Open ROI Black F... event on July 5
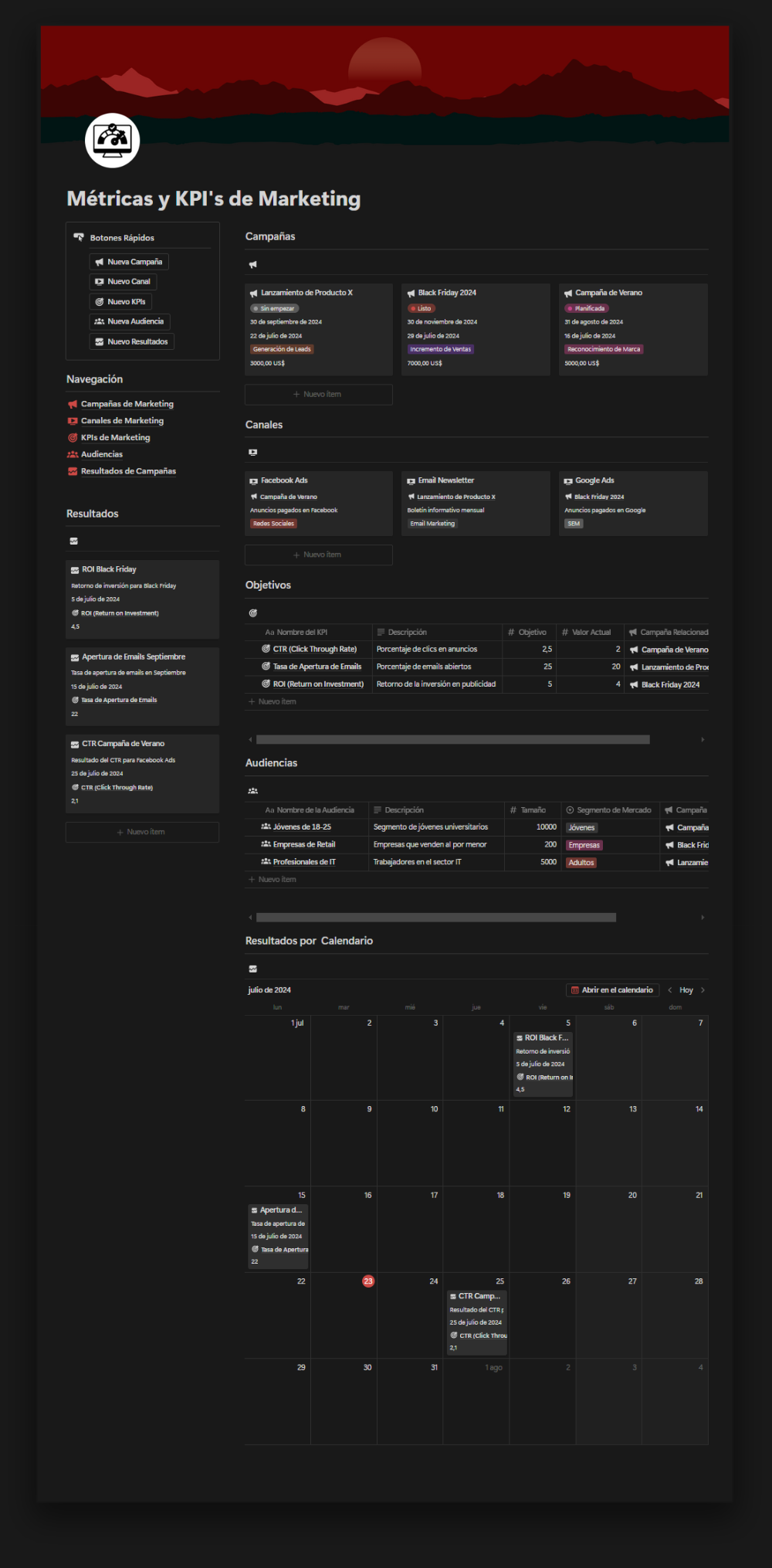 [x=543, y=1064]
